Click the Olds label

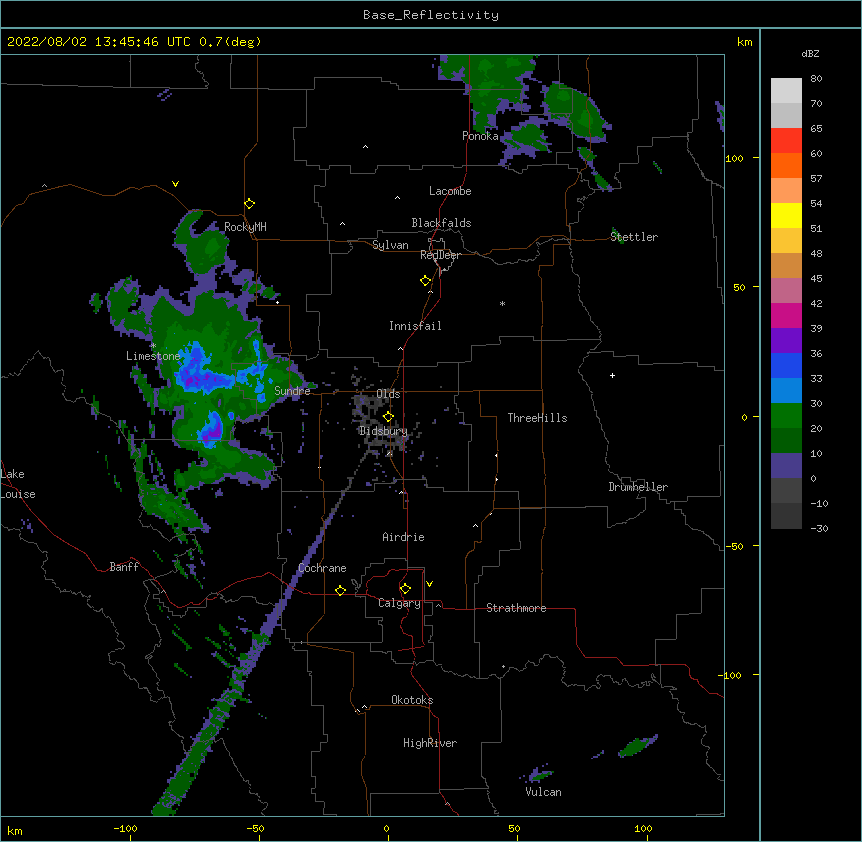click(x=388, y=394)
